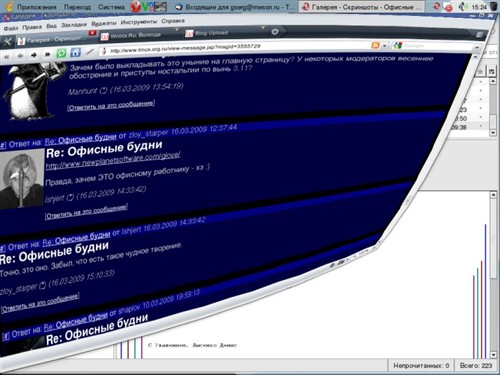This screenshot has width=500, height=375.
Task: Switch to the Blog Upload tab
Action: pos(211,33)
